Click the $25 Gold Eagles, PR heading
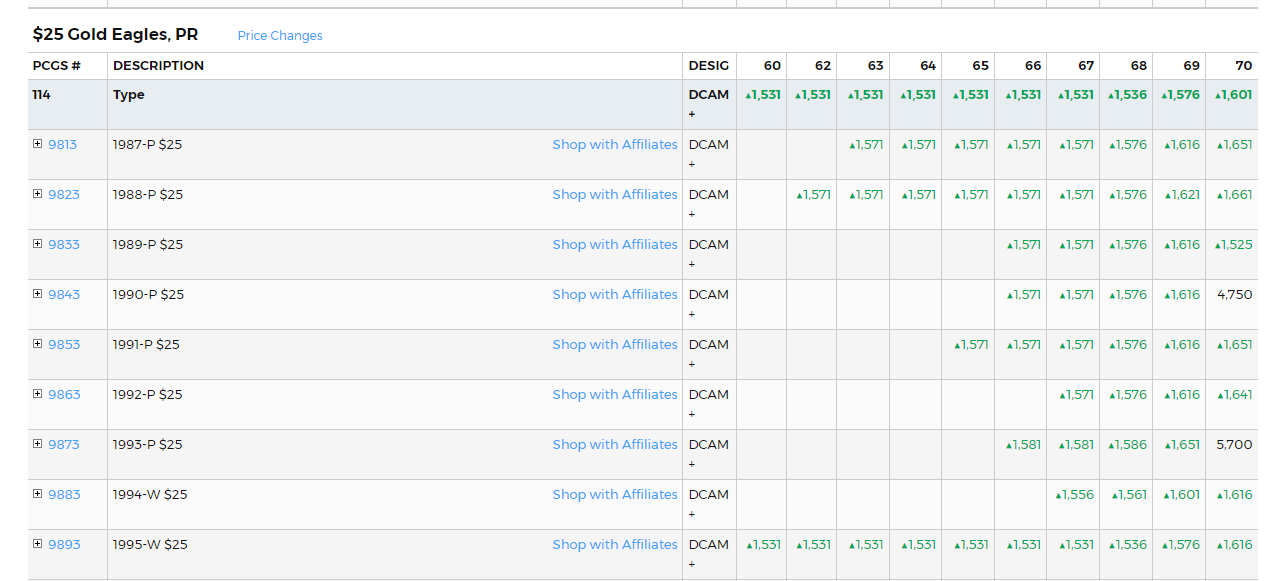The width and height of the screenshot is (1281, 581). click(x=115, y=35)
